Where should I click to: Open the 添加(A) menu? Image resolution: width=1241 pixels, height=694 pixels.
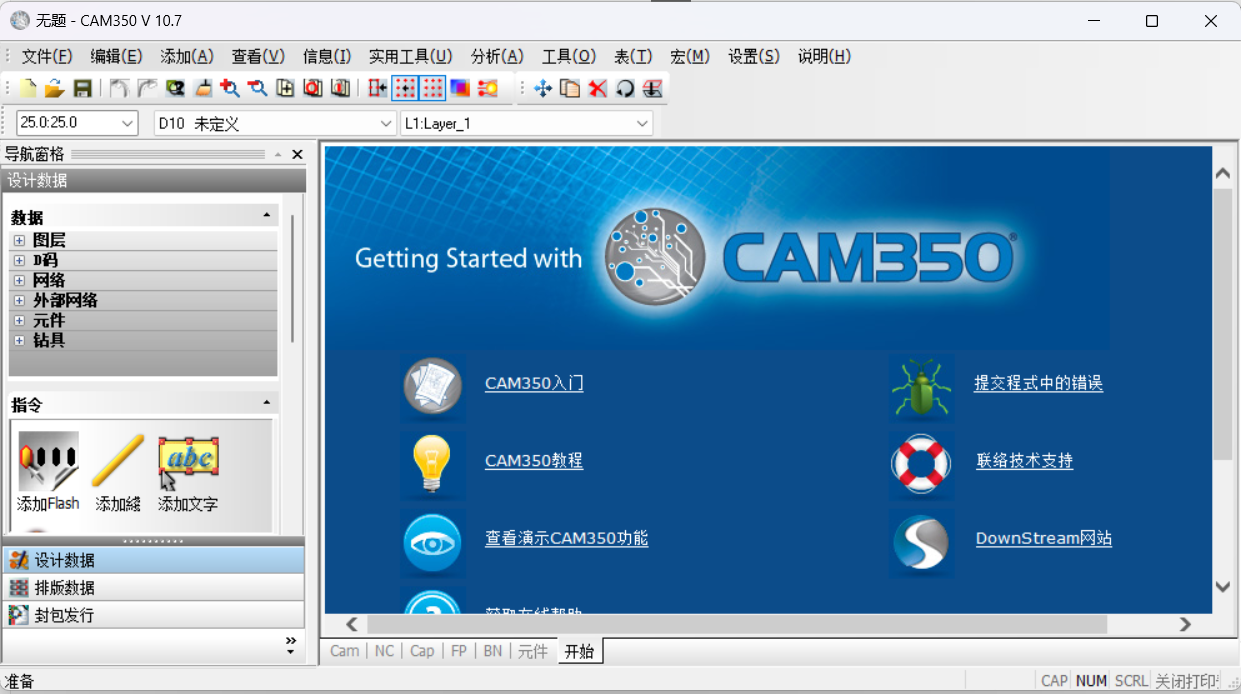(187, 57)
